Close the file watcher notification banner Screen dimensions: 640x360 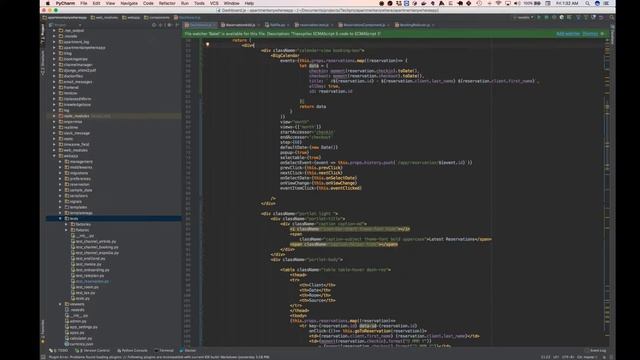(x=602, y=34)
